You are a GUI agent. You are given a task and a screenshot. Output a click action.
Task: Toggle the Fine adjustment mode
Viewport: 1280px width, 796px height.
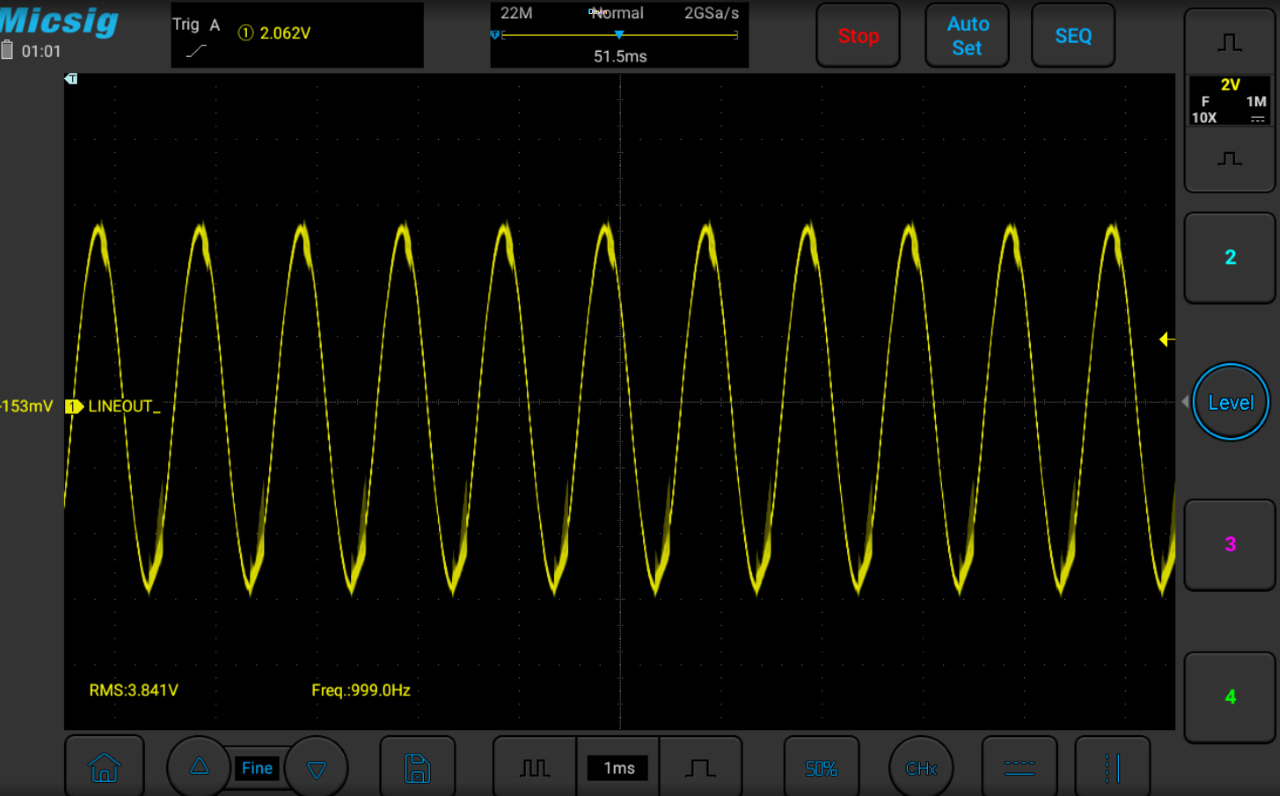(257, 768)
